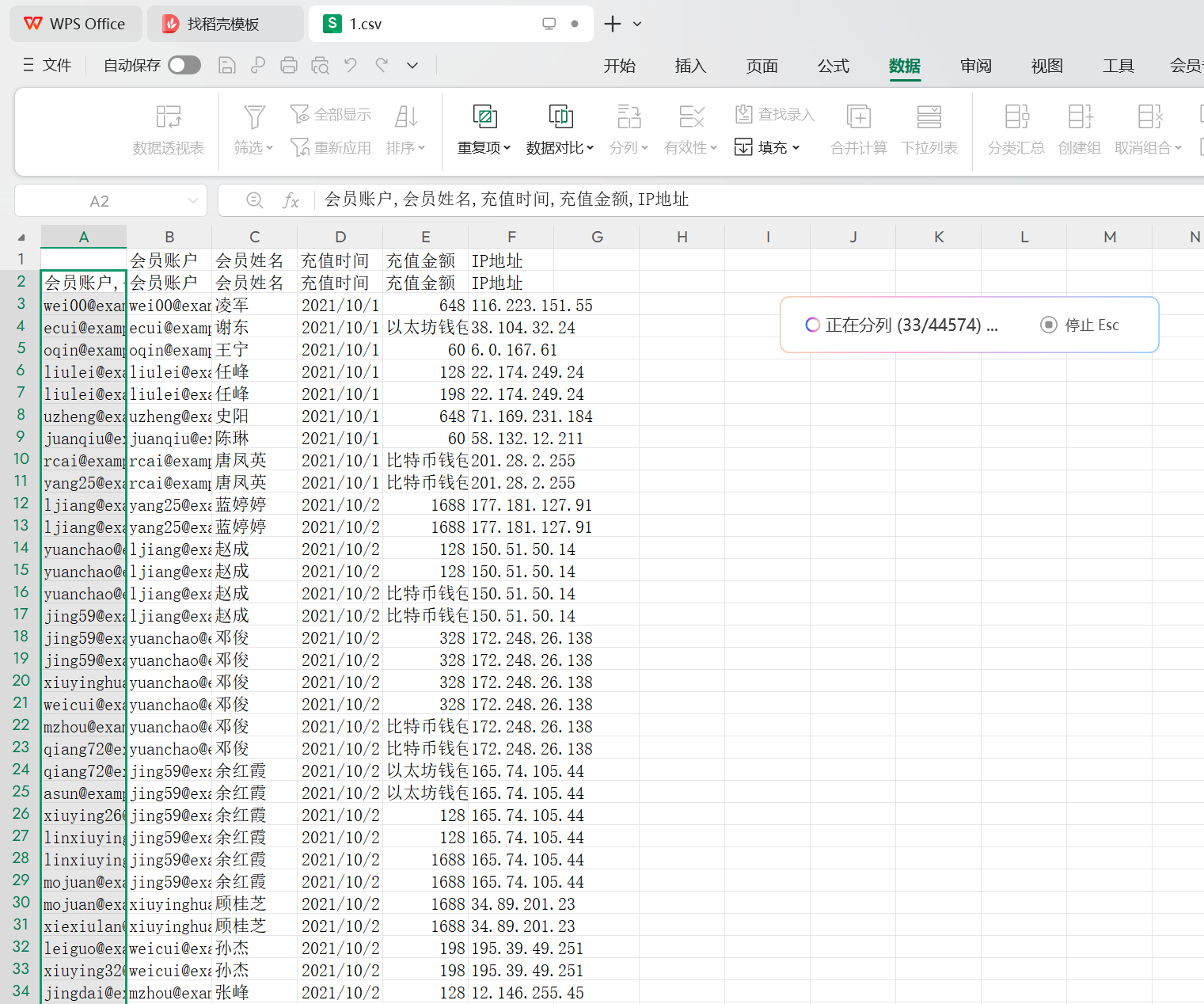The image size is (1204, 1004).
Task: Select column D header
Action: pyautogui.click(x=340, y=237)
